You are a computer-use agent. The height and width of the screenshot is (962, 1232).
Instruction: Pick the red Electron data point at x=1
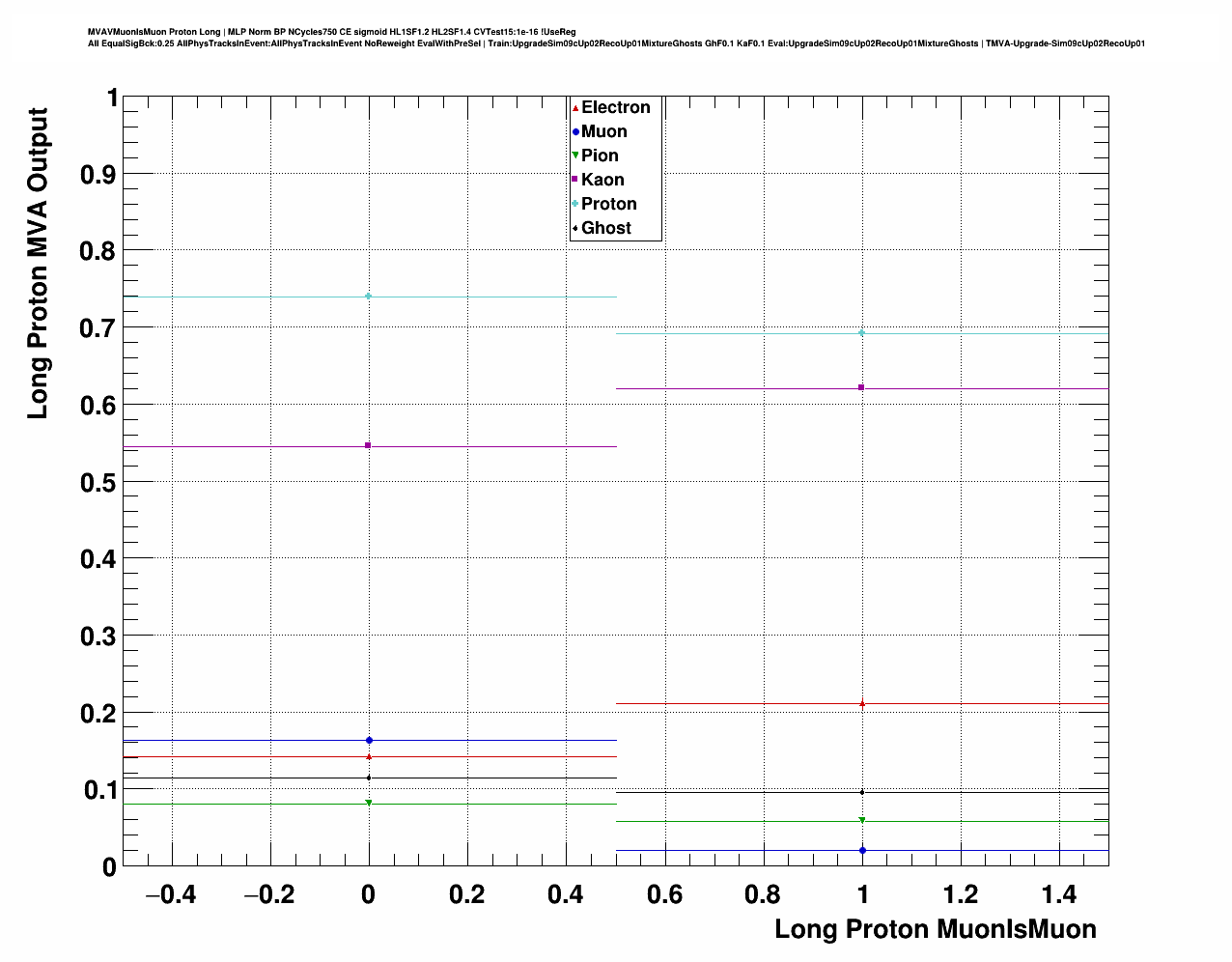[x=862, y=703]
